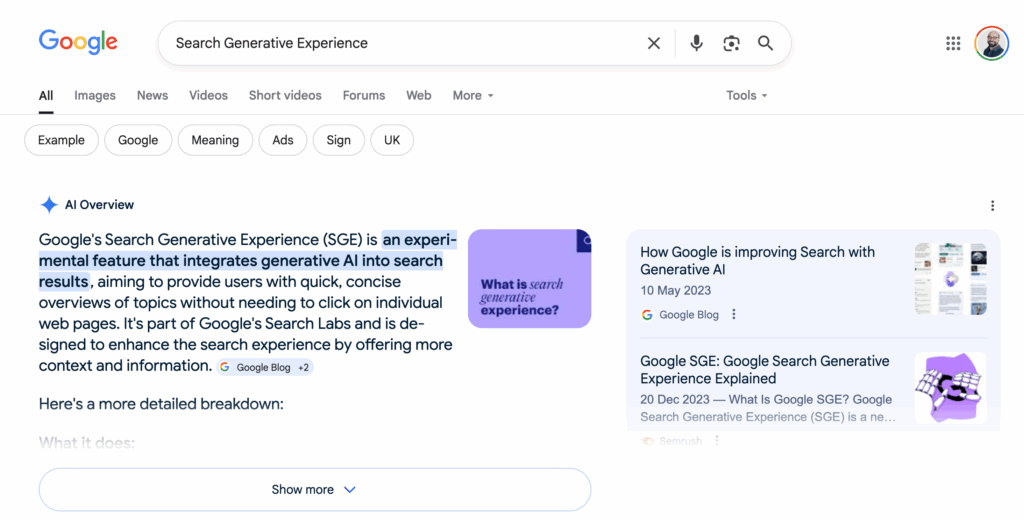Expand AI Overview with Show more

click(315, 489)
